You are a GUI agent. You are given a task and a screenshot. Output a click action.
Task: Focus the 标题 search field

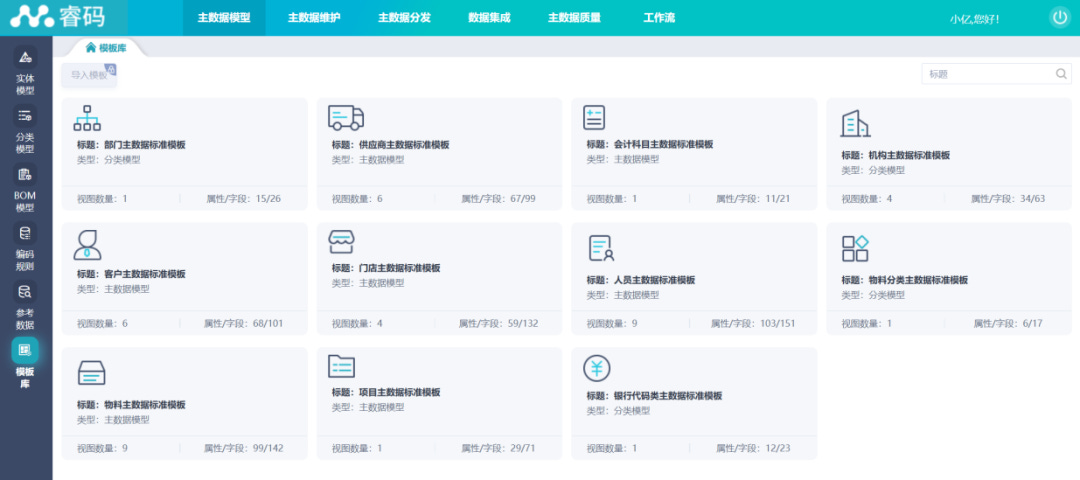tap(996, 74)
